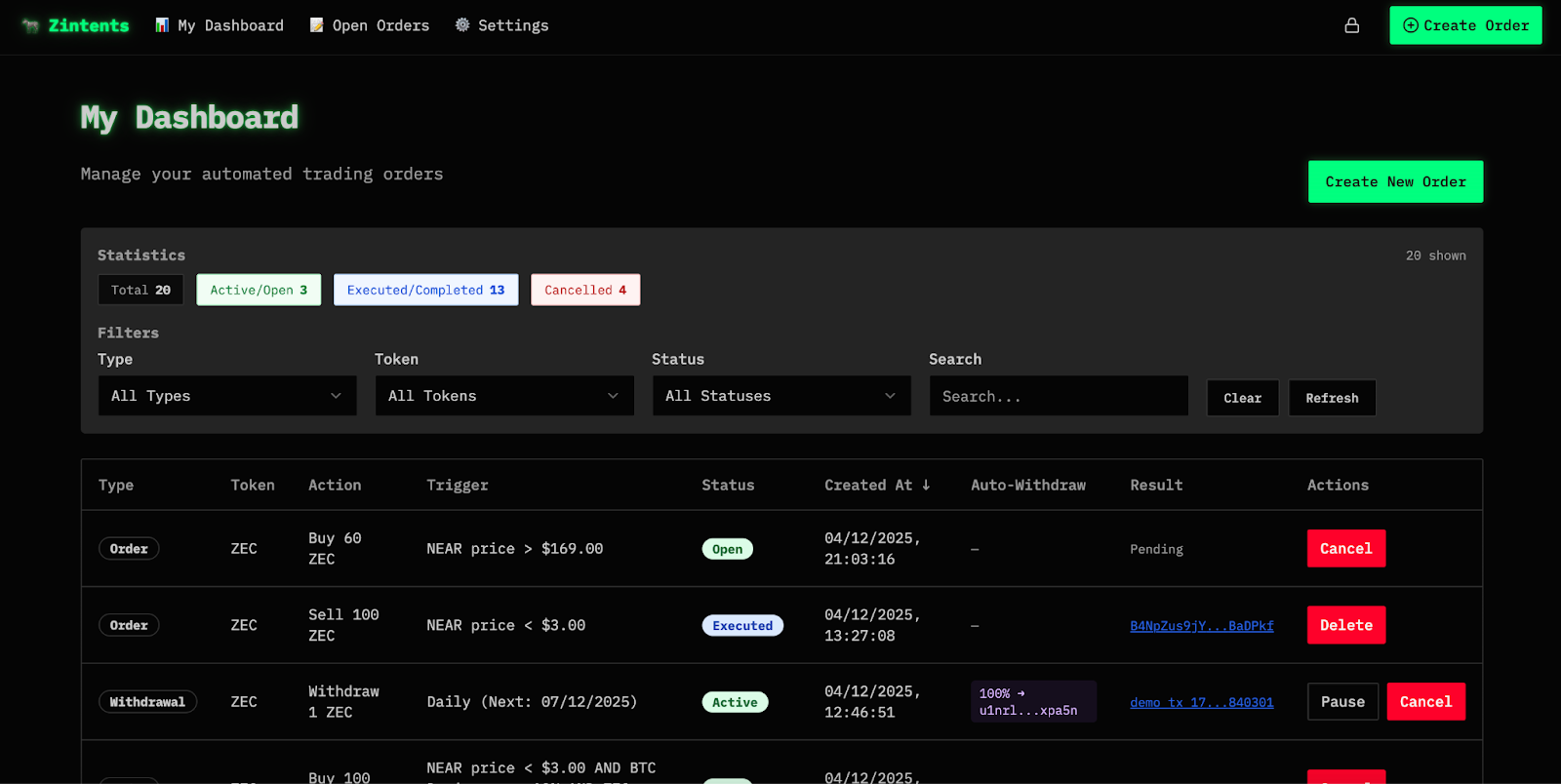The width and height of the screenshot is (1561, 784).
Task: Focus the Search input field
Action: click(x=1059, y=396)
